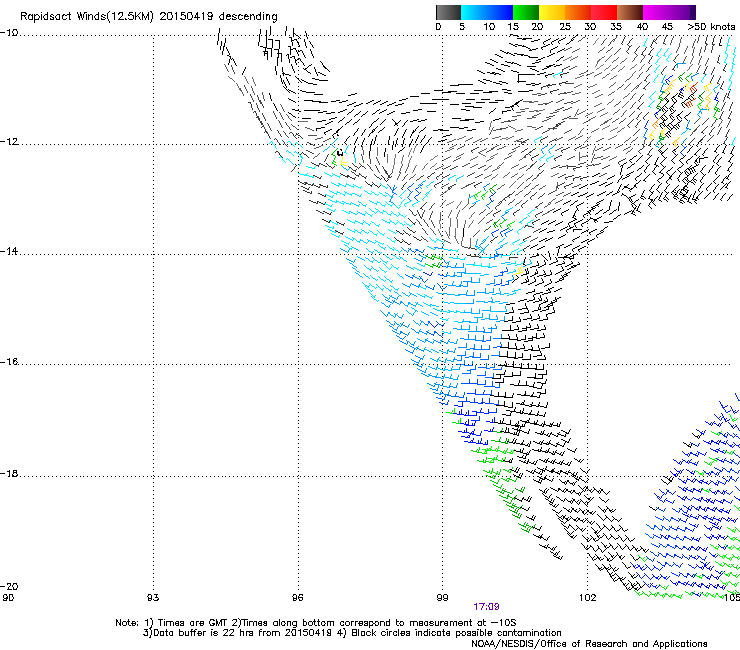
Task: Click the >50 knots legend label
Action: [711, 27]
